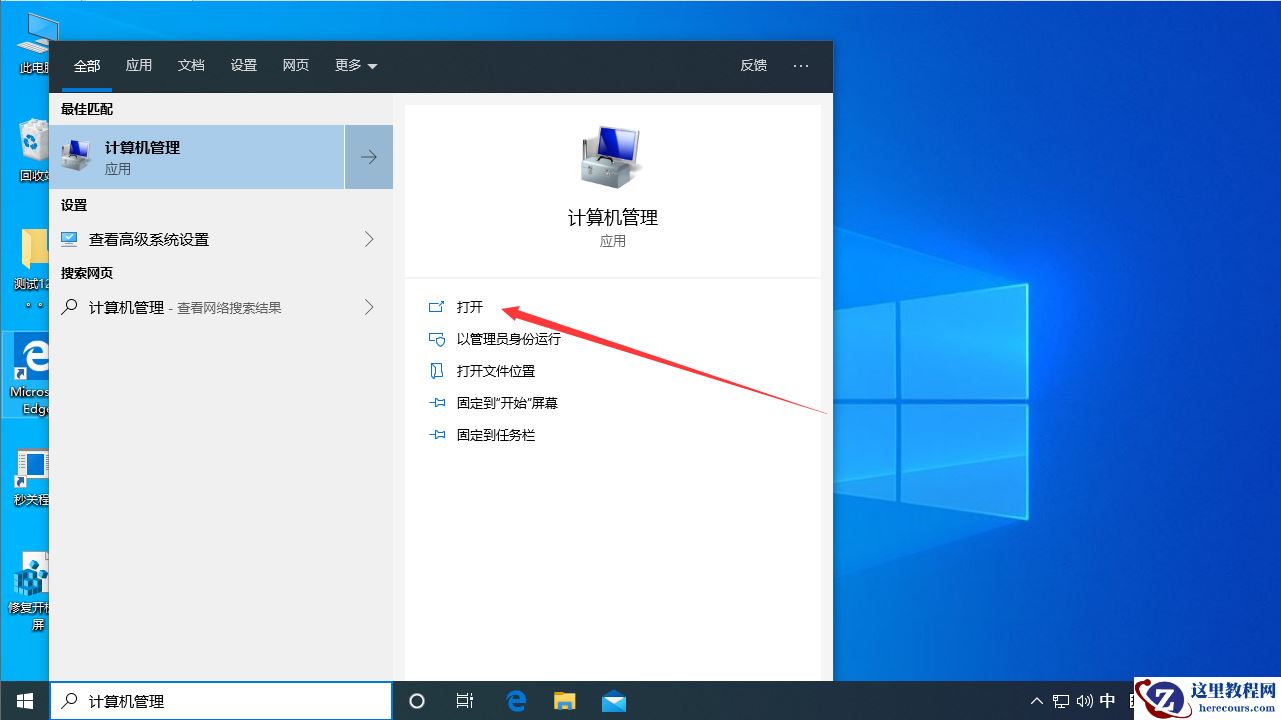Expand the 查看高级系统设置 result arrow
This screenshot has width=1281, height=720.
[368, 239]
